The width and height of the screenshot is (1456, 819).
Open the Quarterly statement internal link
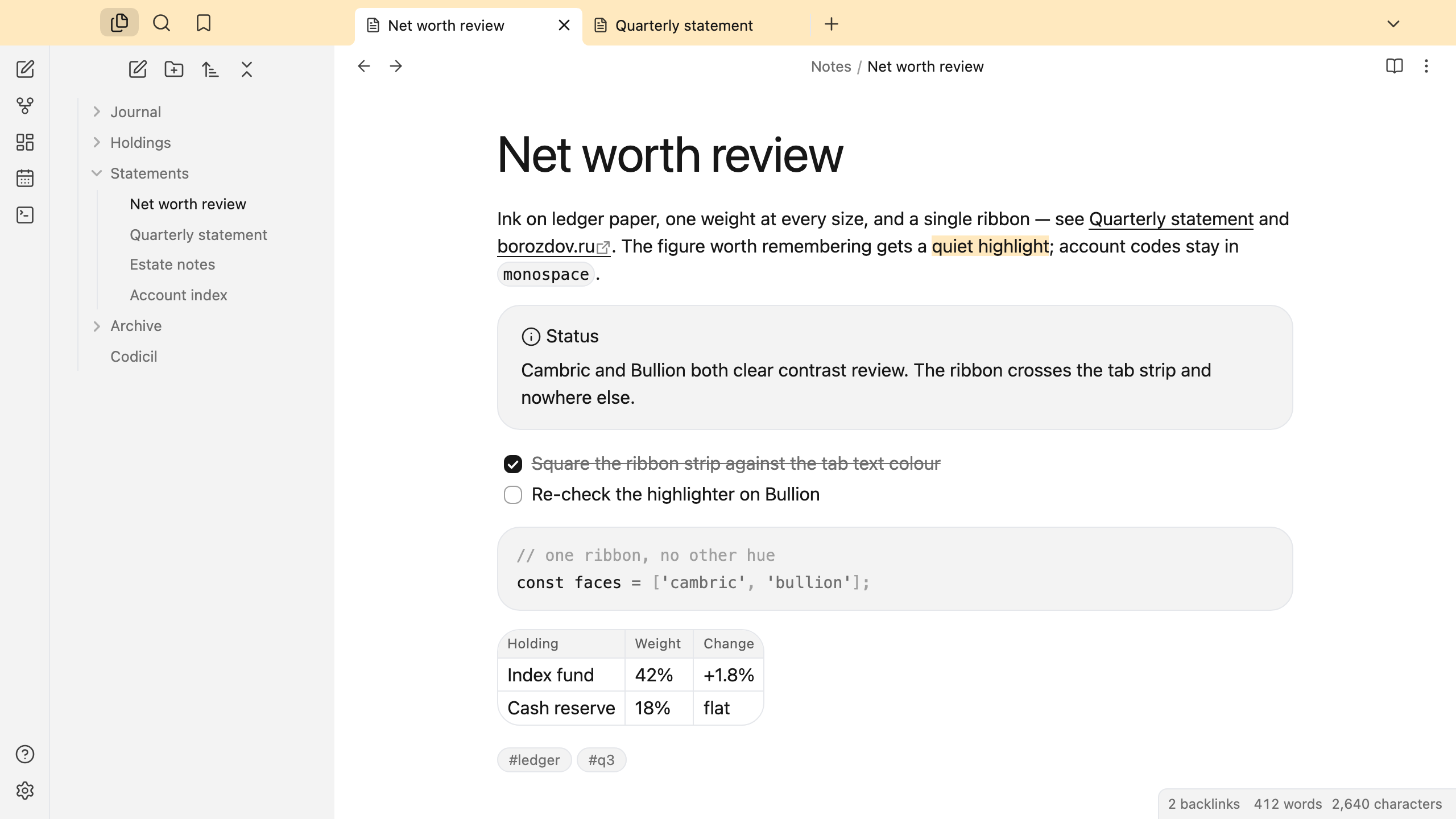(1171, 219)
